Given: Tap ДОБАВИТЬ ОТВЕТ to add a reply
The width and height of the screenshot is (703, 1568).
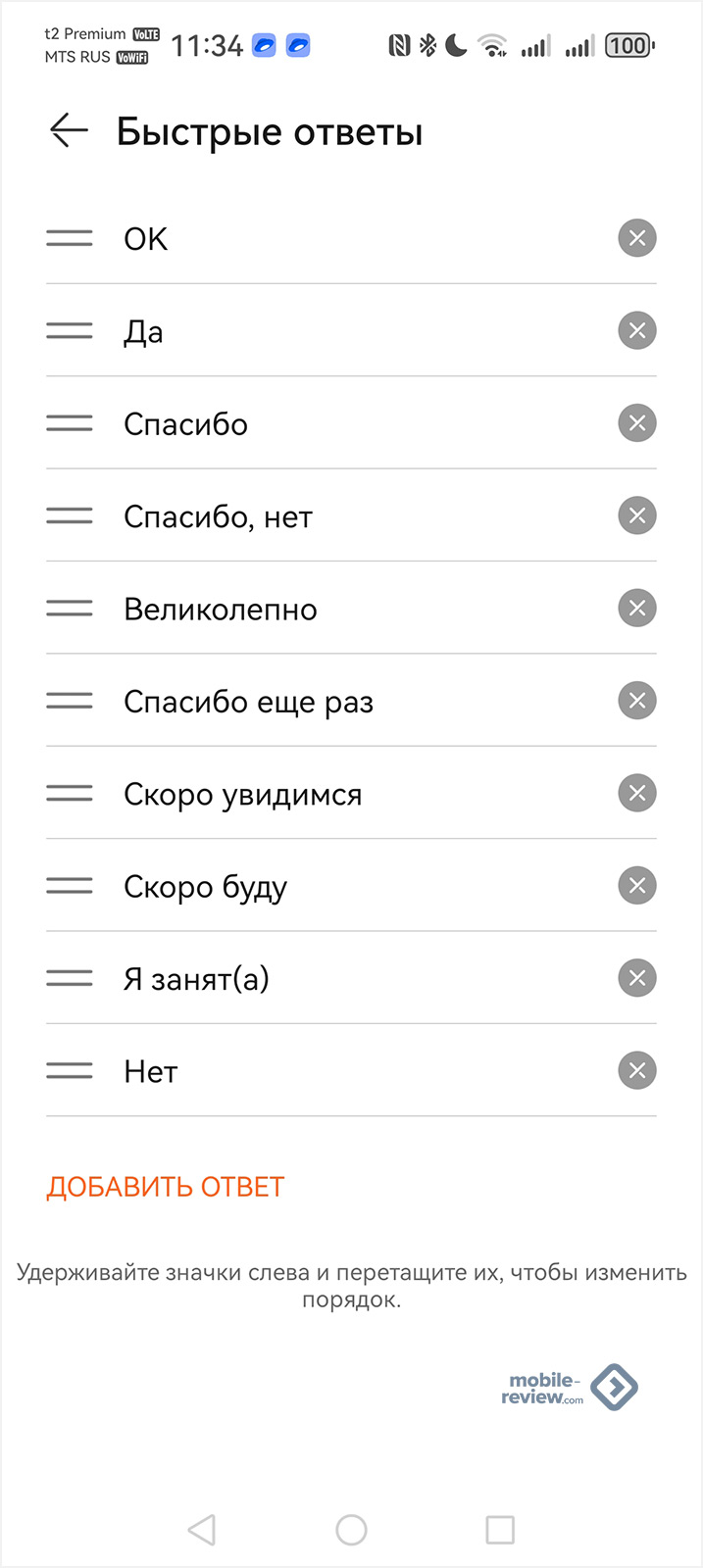Looking at the screenshot, I should [165, 1187].
